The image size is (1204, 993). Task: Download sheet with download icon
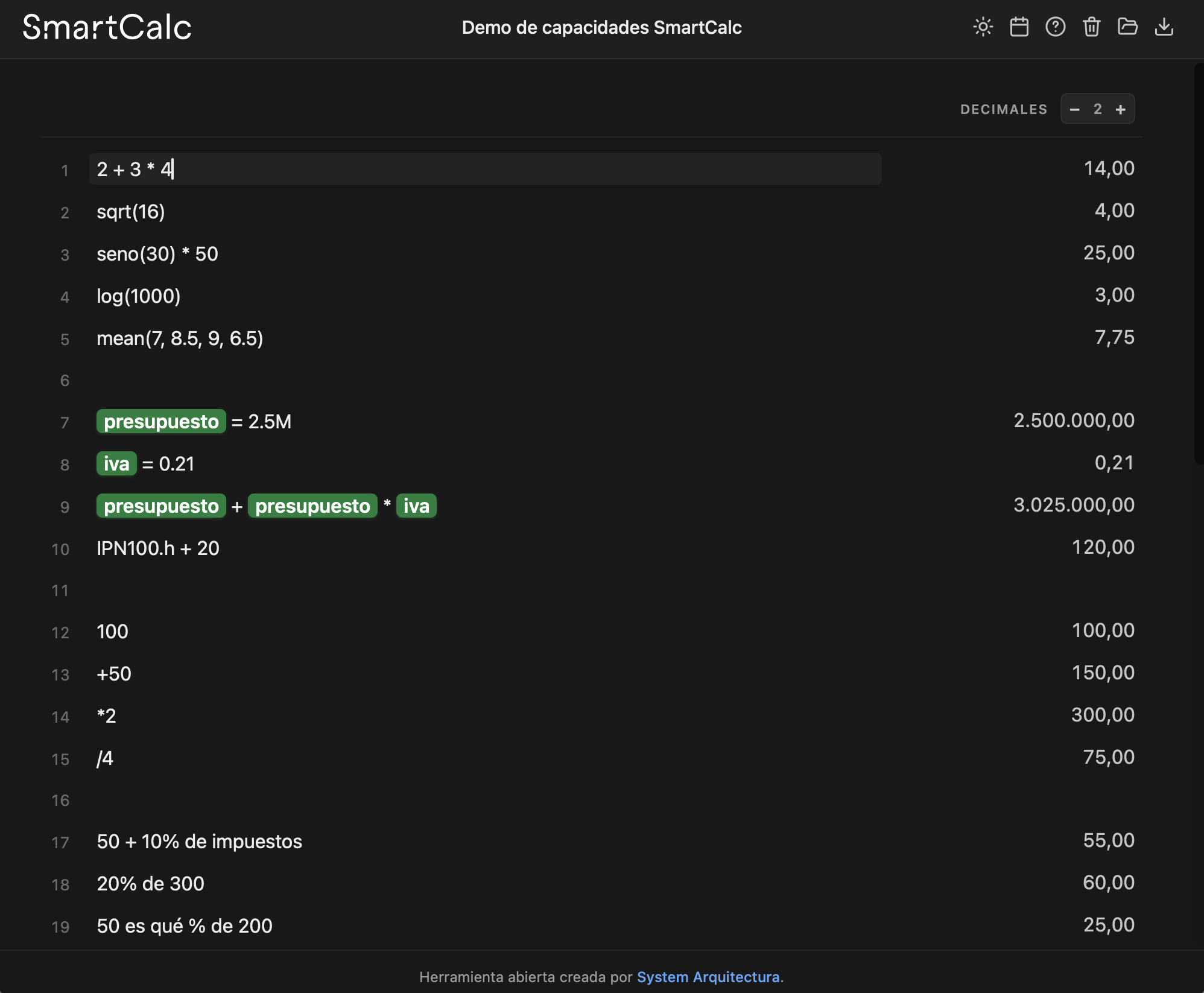coord(1164,27)
